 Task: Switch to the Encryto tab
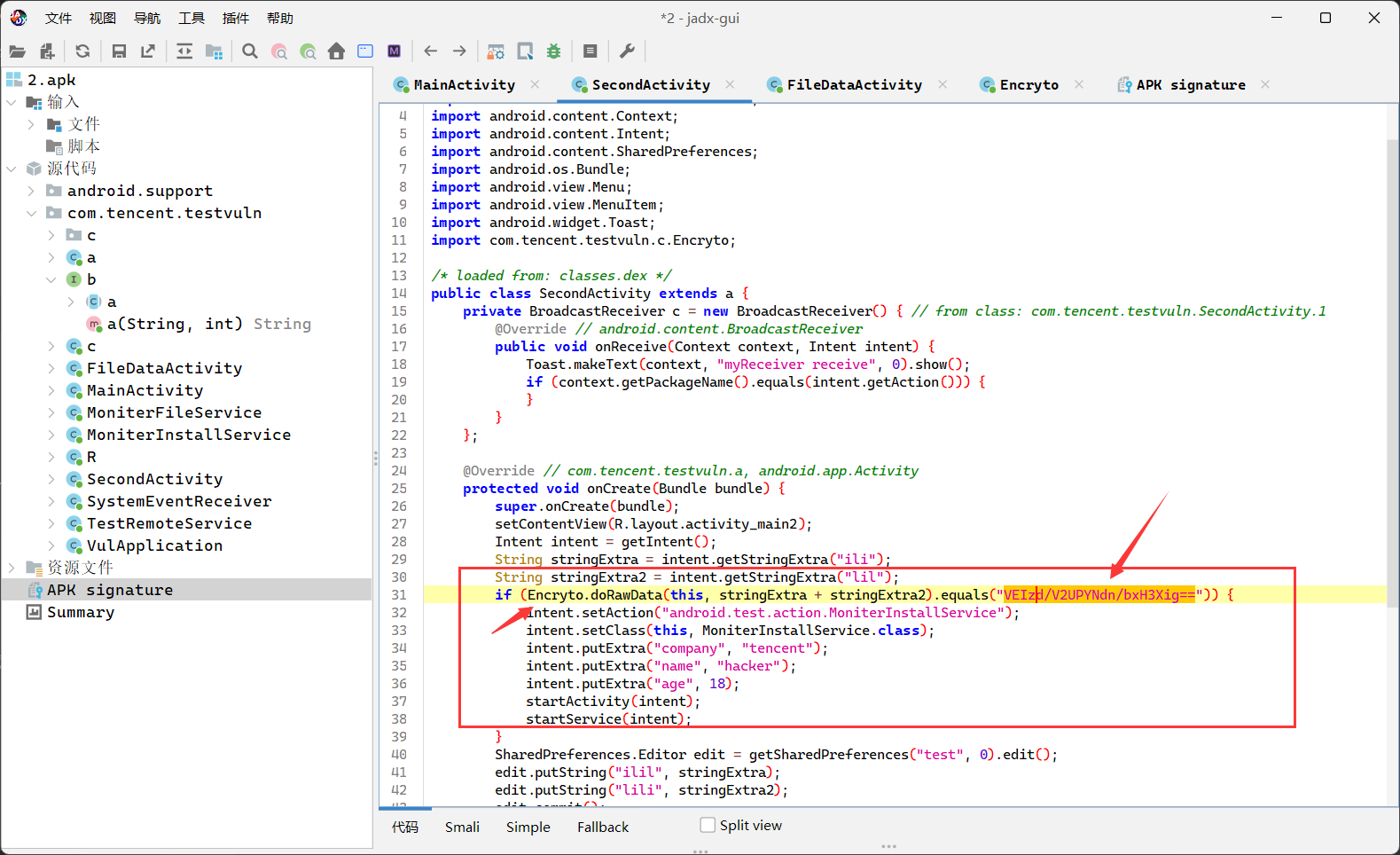[x=1020, y=84]
